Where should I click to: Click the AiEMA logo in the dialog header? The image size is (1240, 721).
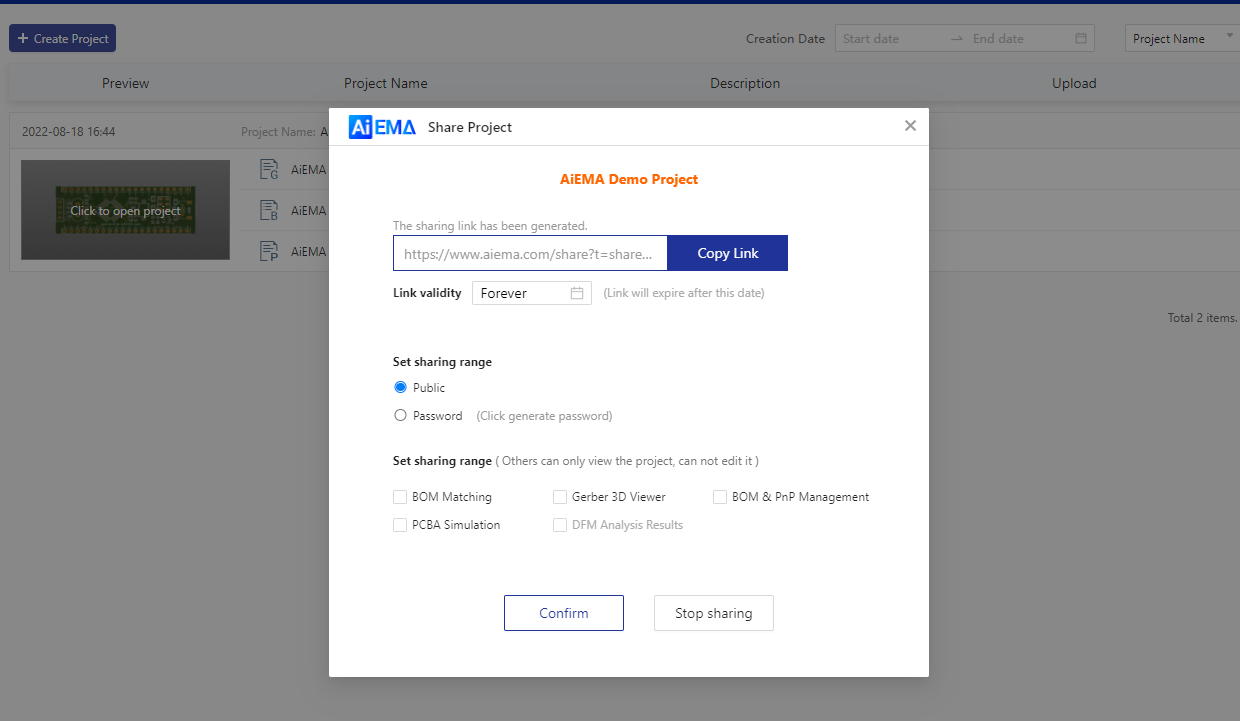pos(382,127)
